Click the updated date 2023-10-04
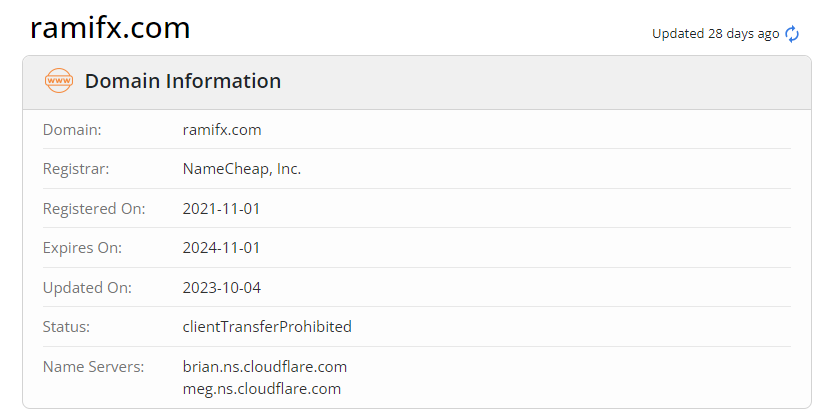The image size is (823, 417). pyautogui.click(x=222, y=288)
